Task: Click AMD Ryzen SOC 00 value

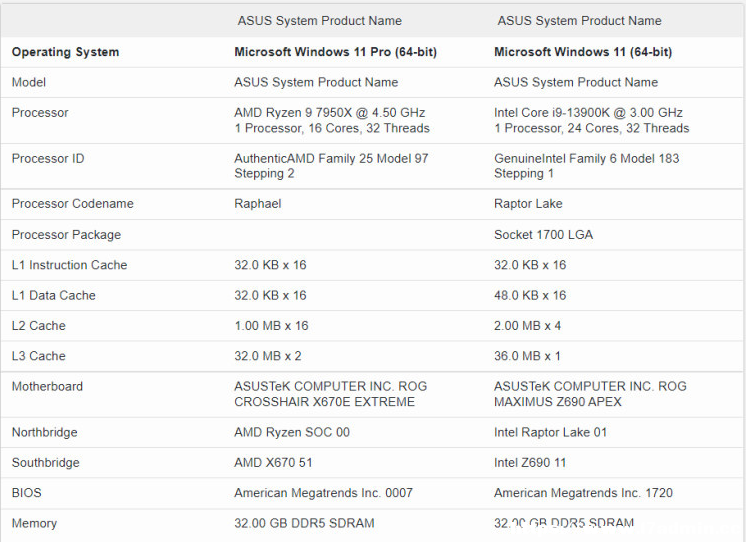Action: pos(292,432)
